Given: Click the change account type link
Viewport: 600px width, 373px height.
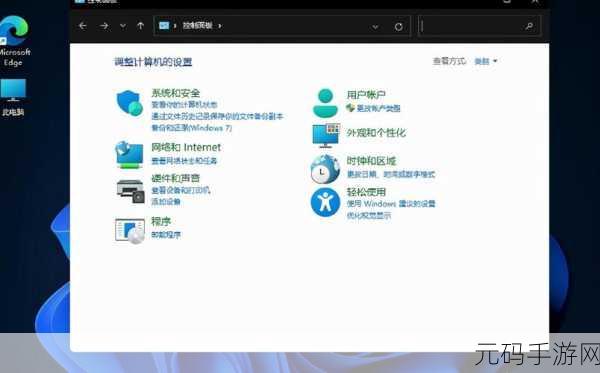Looking at the screenshot, I should coord(378,109).
